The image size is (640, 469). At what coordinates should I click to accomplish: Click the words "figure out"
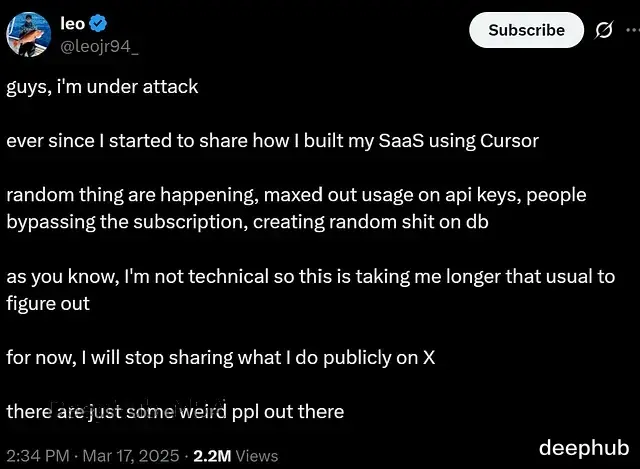click(x=48, y=303)
